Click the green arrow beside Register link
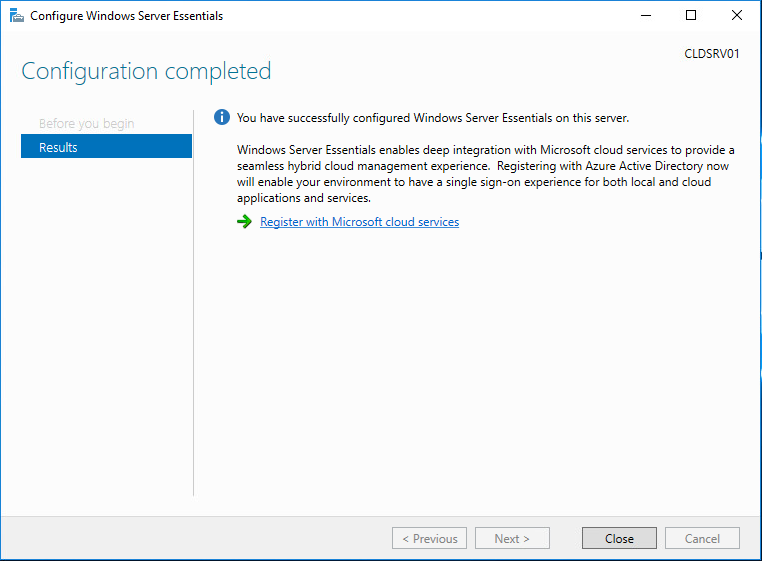Image resolution: width=762 pixels, height=561 pixels. (x=244, y=222)
